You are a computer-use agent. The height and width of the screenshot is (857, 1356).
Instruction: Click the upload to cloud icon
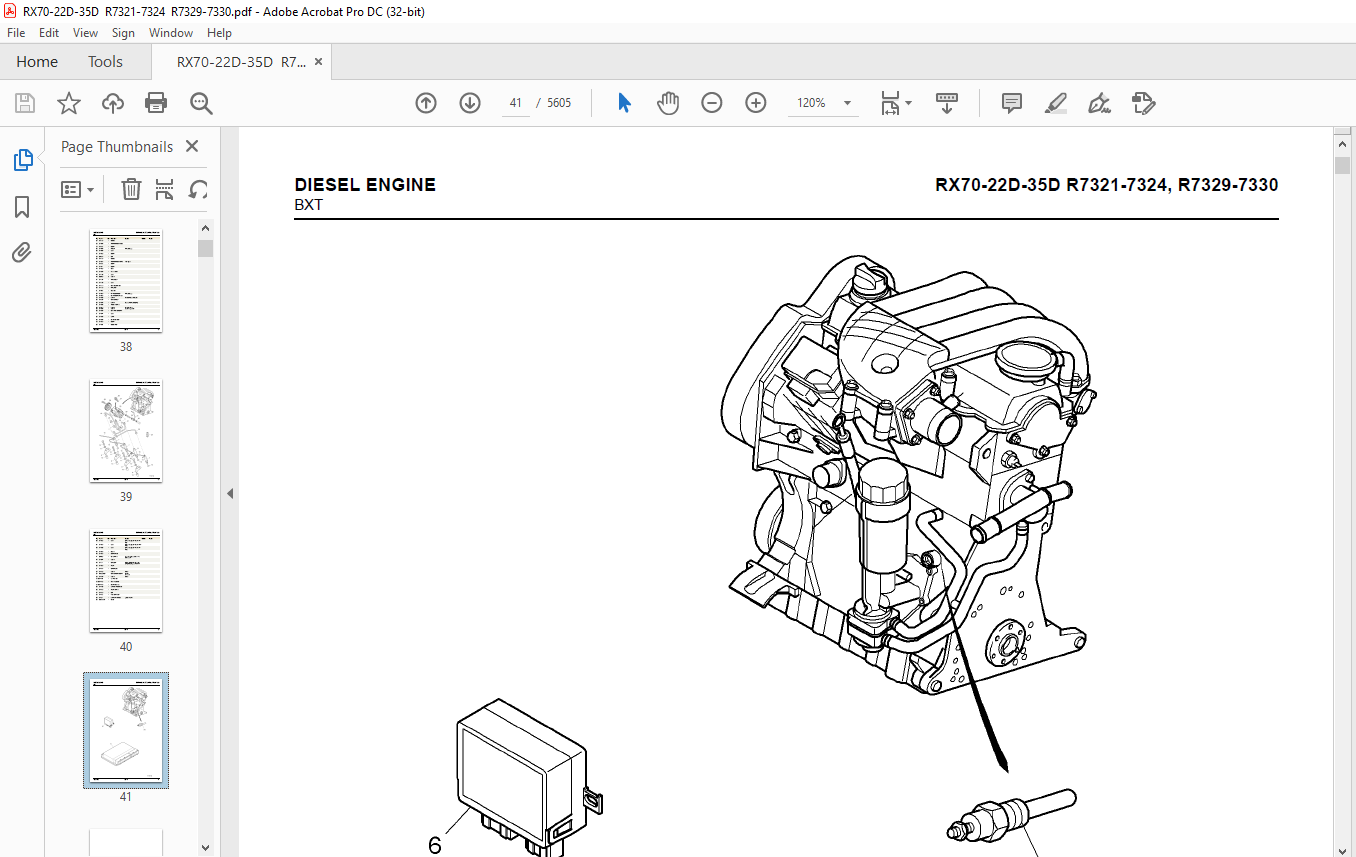pyautogui.click(x=113, y=103)
